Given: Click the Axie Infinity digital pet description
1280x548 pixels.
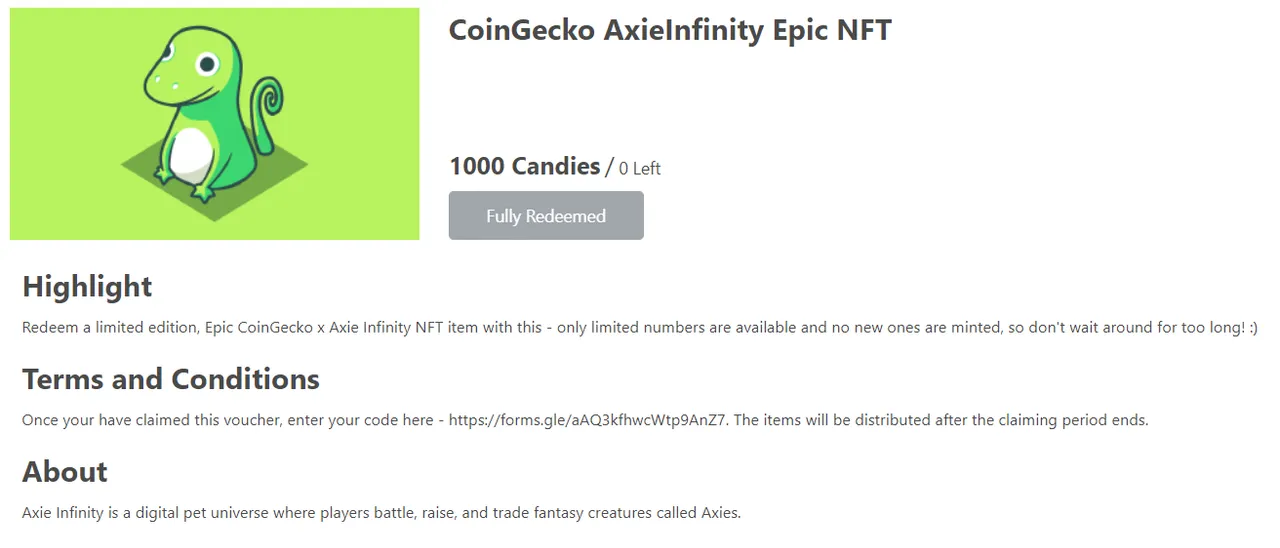Looking at the screenshot, I should 381,513.
